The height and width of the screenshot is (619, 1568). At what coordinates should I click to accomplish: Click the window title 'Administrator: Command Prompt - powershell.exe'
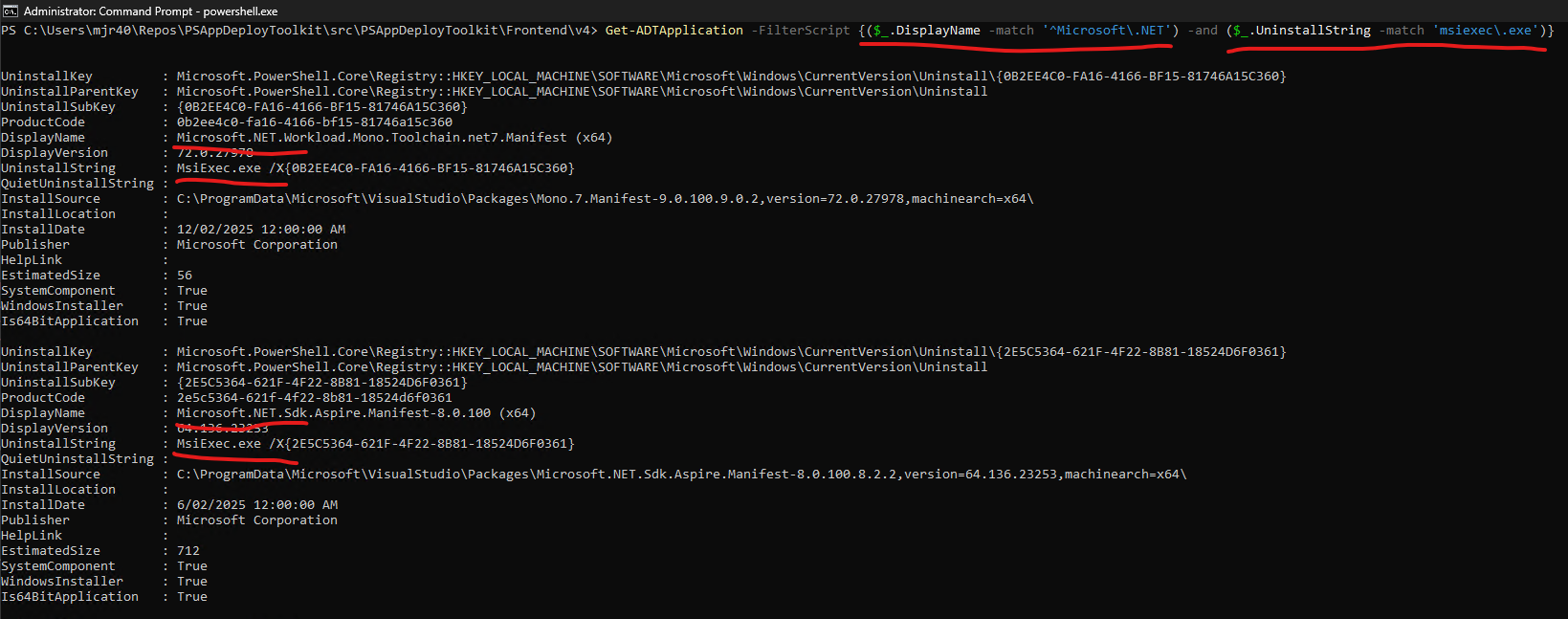pyautogui.click(x=150, y=11)
